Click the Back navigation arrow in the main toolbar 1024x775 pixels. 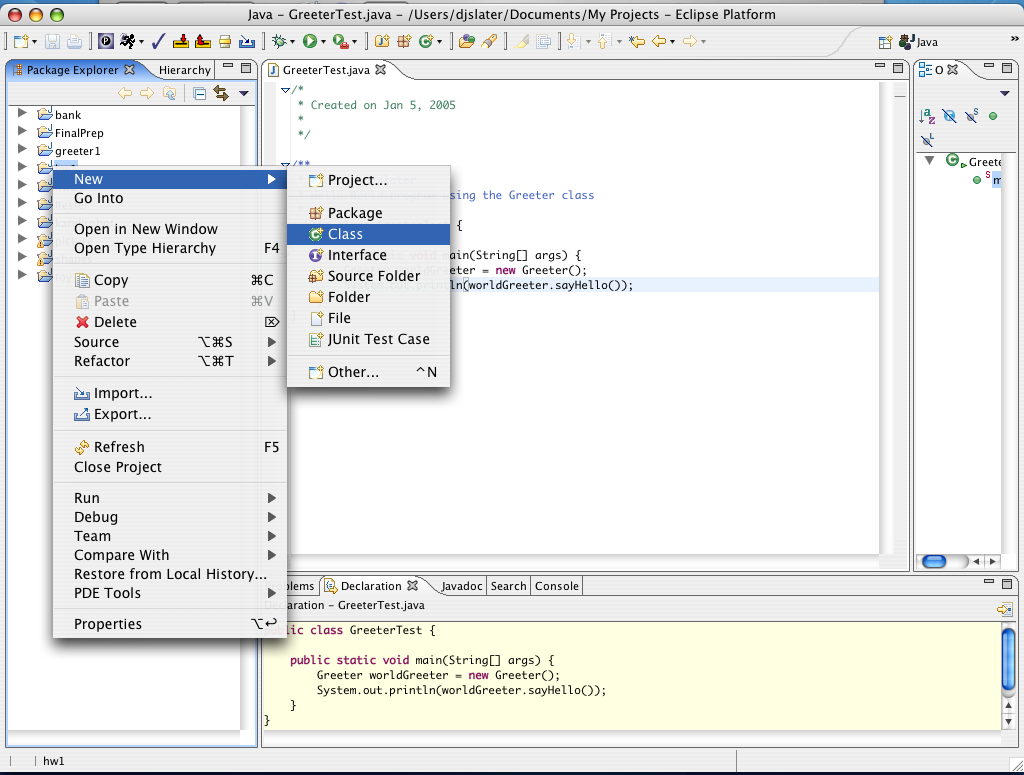click(659, 41)
